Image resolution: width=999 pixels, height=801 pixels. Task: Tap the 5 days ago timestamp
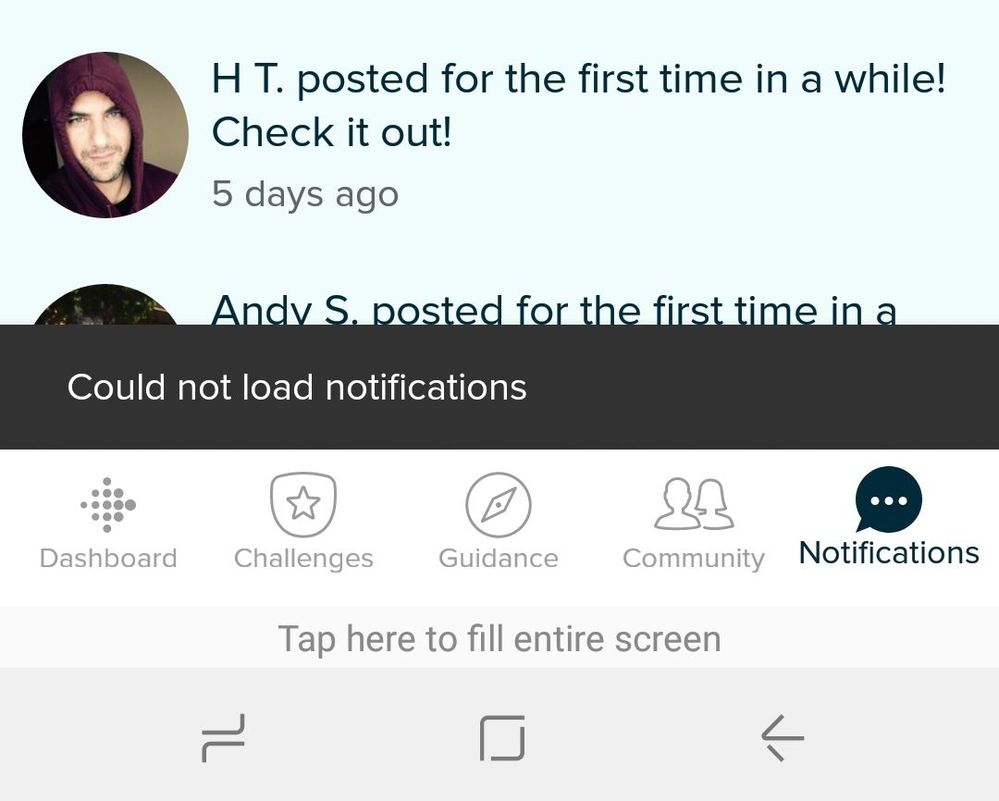point(305,194)
